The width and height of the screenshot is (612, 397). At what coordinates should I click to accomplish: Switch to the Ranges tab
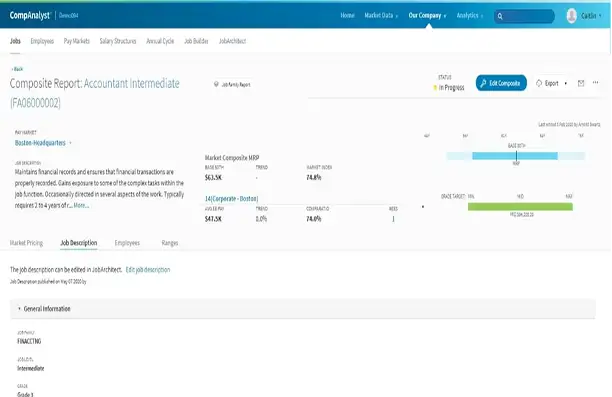[170, 243]
